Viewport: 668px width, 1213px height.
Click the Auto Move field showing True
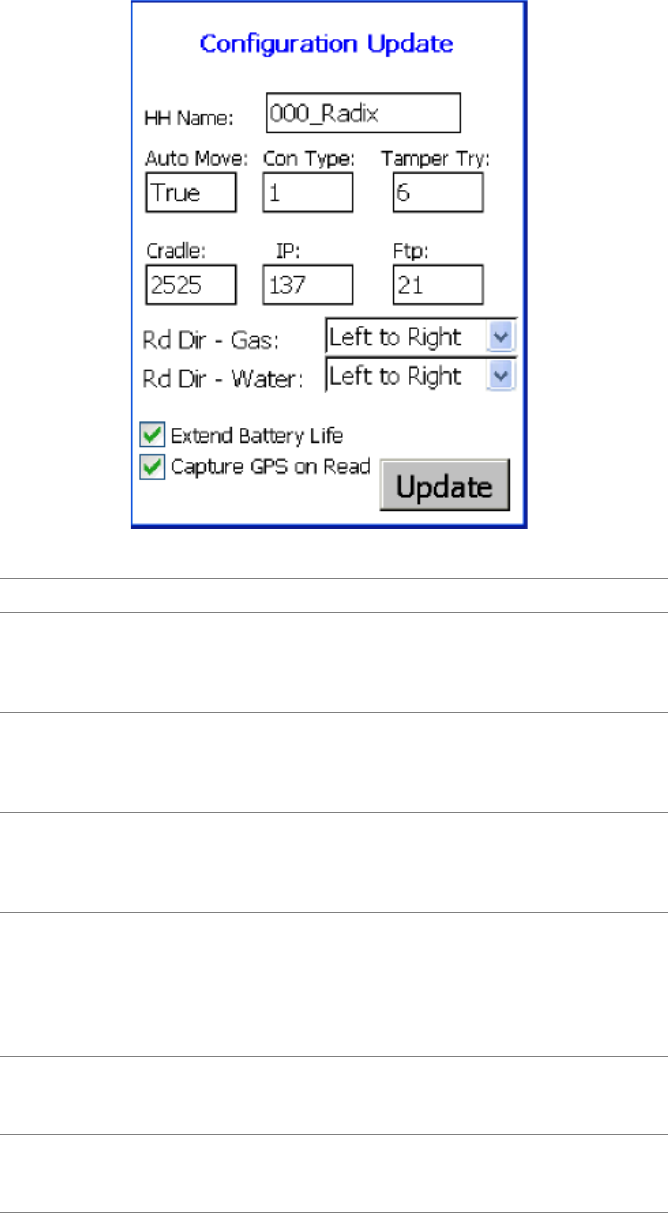click(191, 192)
